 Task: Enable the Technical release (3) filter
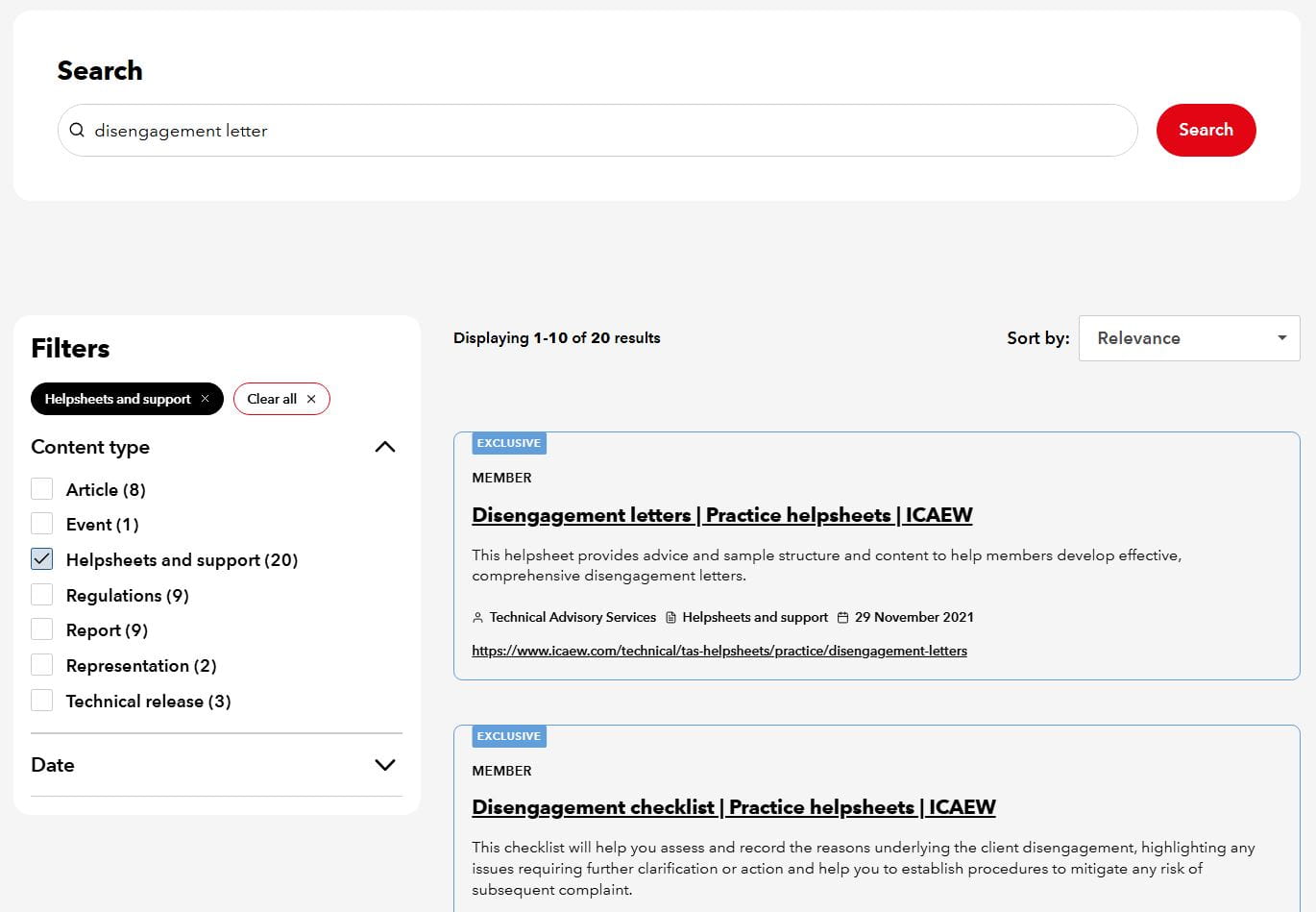pos(41,700)
